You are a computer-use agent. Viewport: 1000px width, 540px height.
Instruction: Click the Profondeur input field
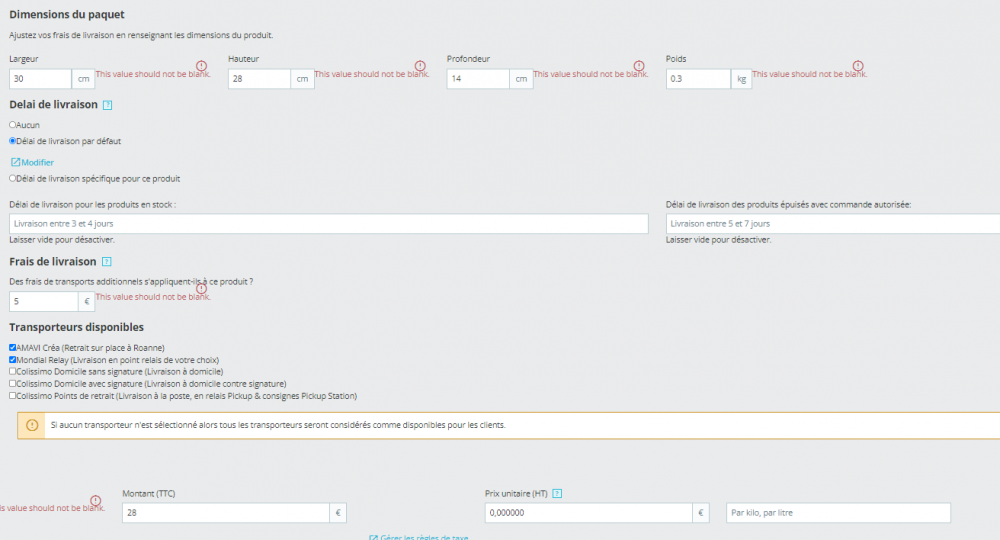pos(478,79)
